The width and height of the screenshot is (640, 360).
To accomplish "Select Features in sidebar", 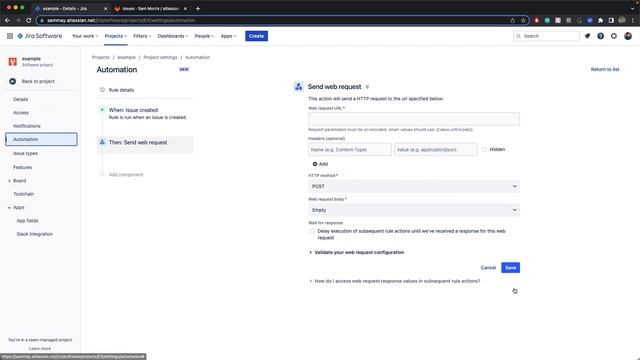I will pos(22,167).
